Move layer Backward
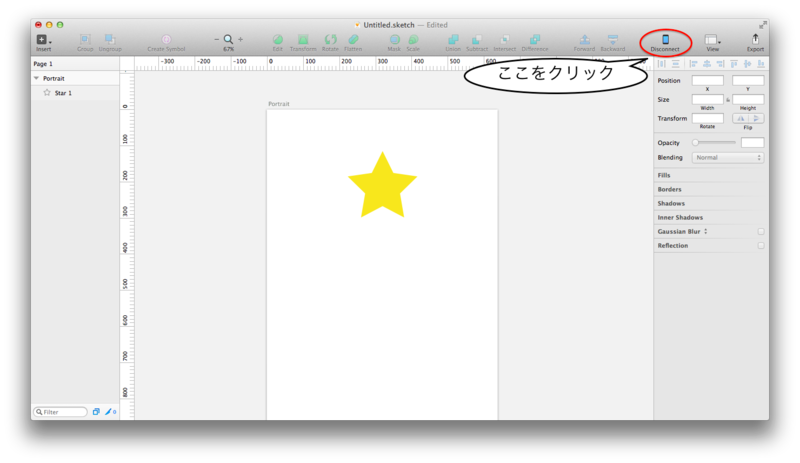 [x=613, y=39]
